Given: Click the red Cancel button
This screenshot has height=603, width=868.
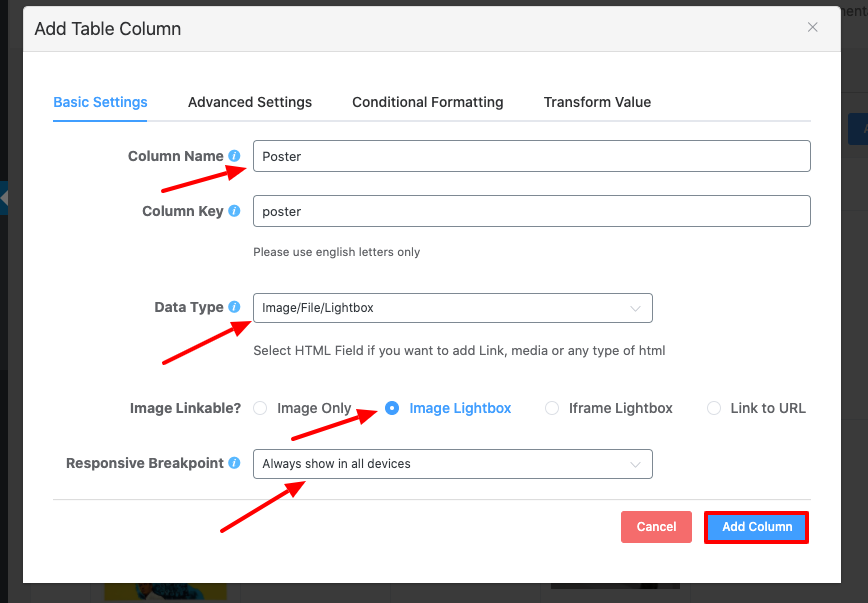Looking at the screenshot, I should 656,527.
